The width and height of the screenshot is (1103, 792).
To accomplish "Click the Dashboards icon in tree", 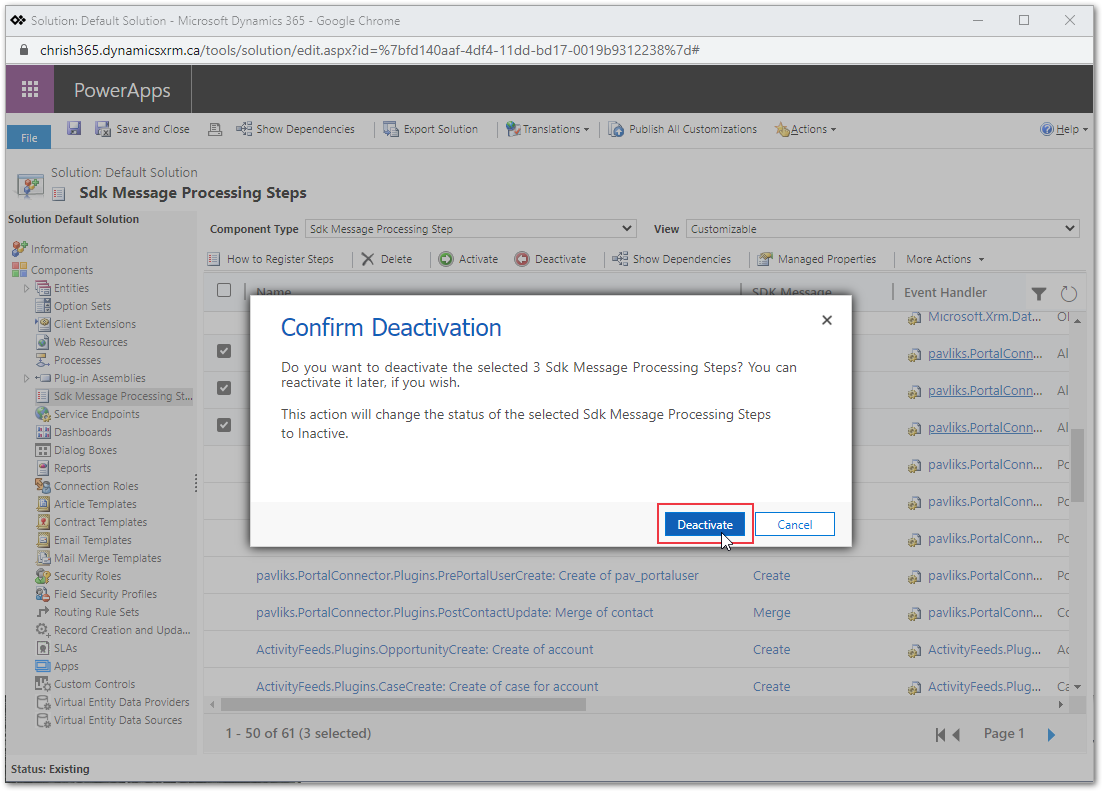I will point(43,432).
